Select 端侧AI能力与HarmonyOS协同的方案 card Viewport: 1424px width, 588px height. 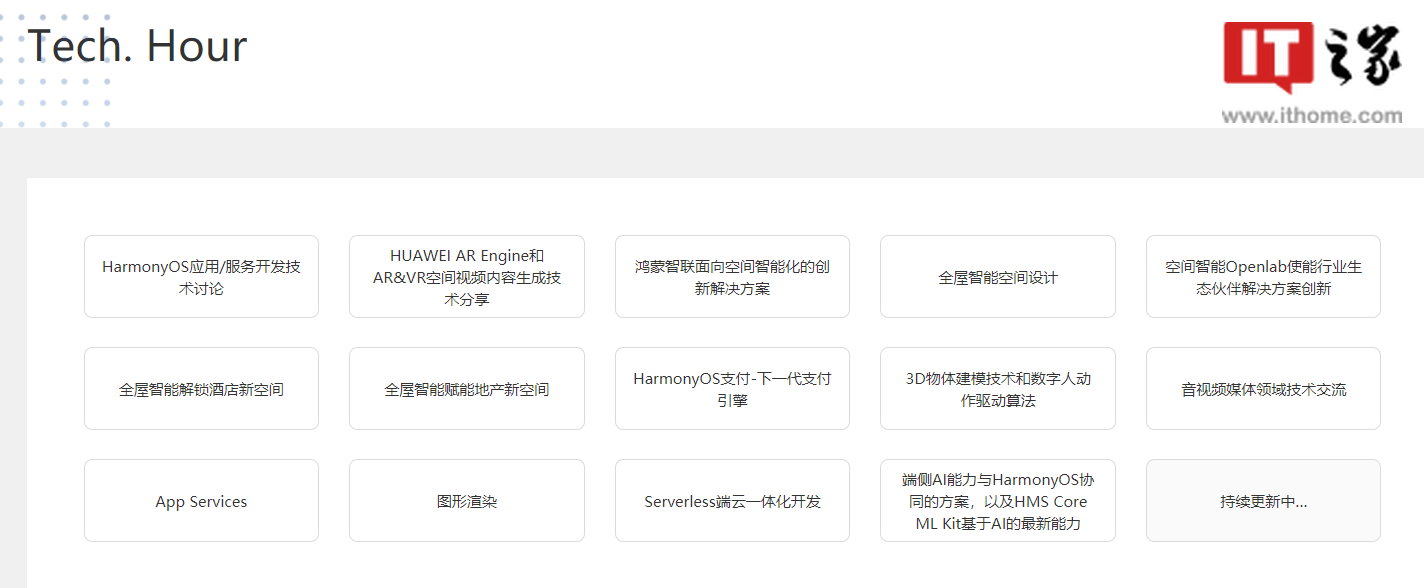pyautogui.click(x=998, y=501)
